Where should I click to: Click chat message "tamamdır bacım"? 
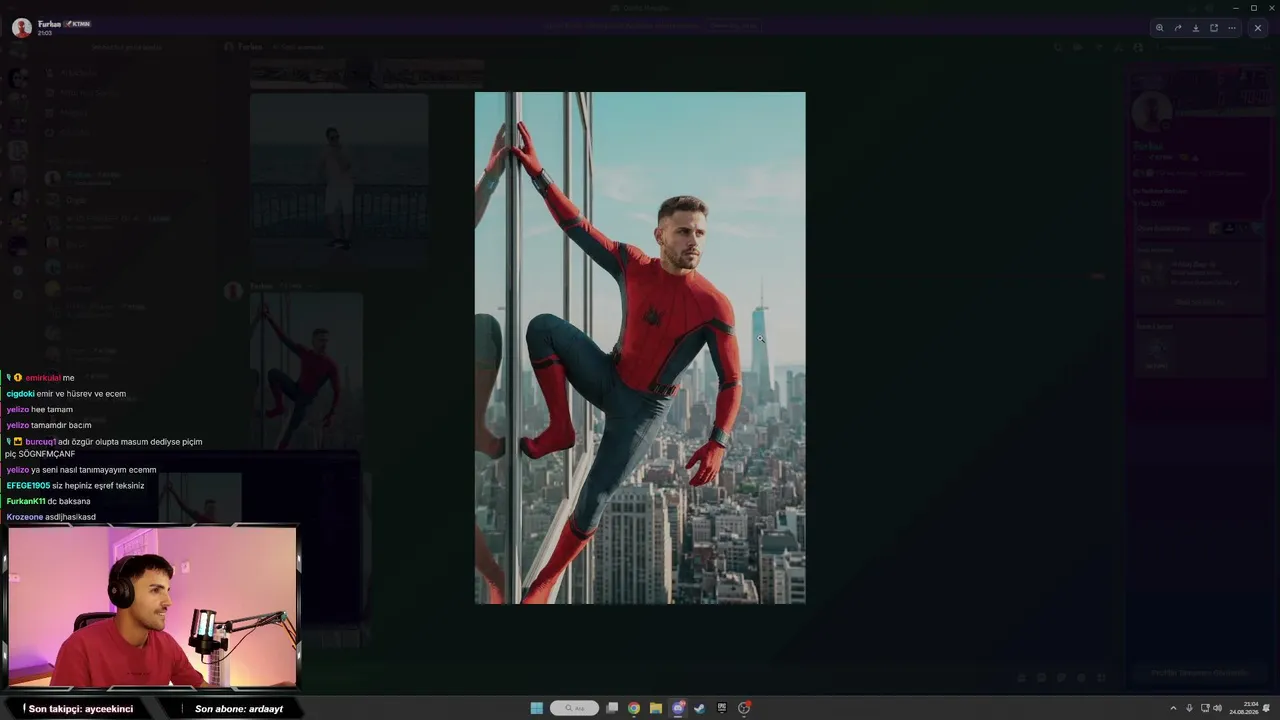(x=61, y=426)
